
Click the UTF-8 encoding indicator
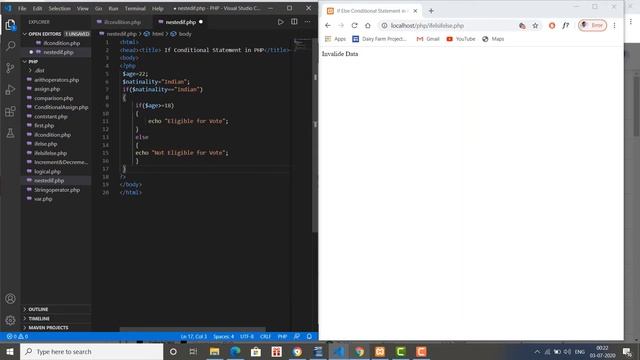tap(247, 336)
